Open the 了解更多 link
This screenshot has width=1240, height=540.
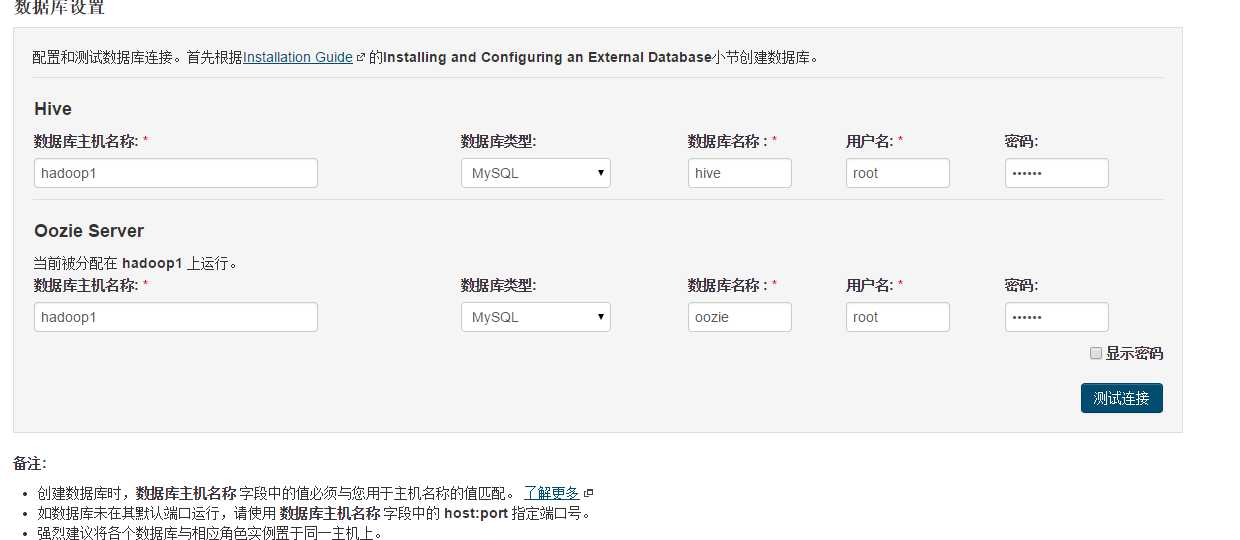pyautogui.click(x=552, y=493)
